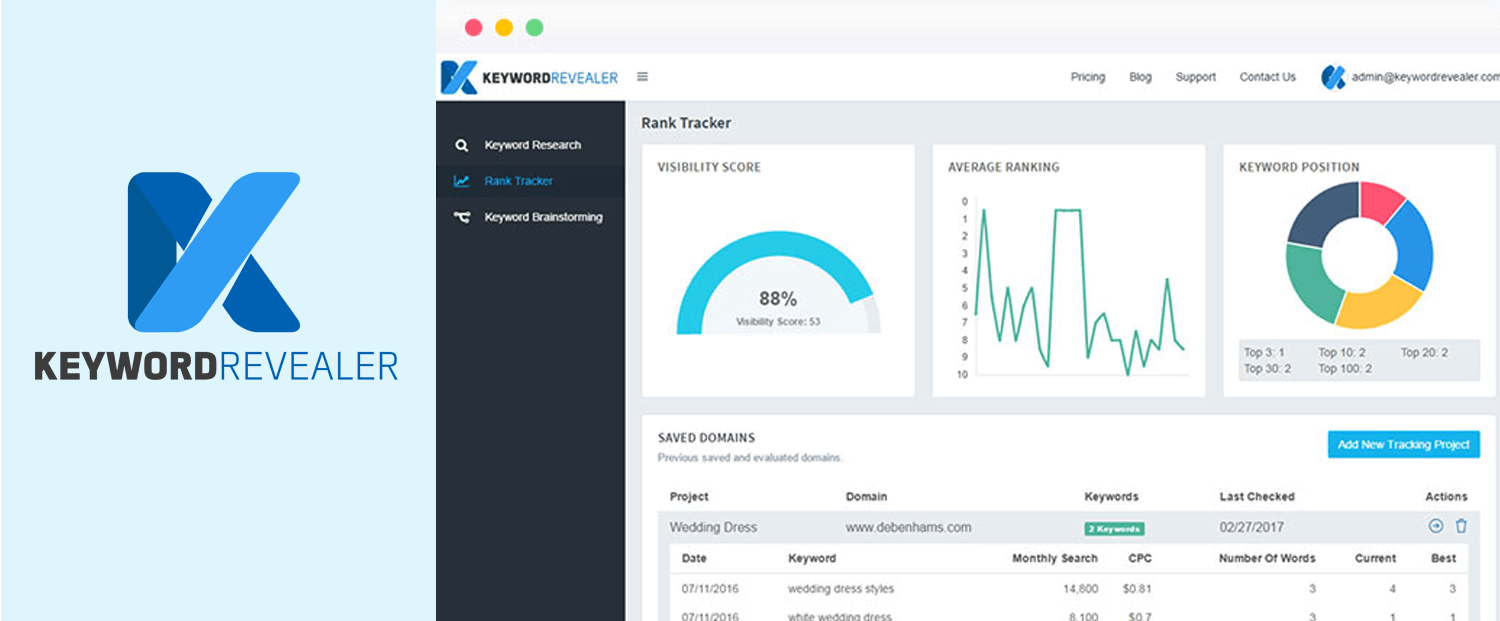Click the Actions column header
Viewport: 1500px width, 621px height.
point(1446,496)
